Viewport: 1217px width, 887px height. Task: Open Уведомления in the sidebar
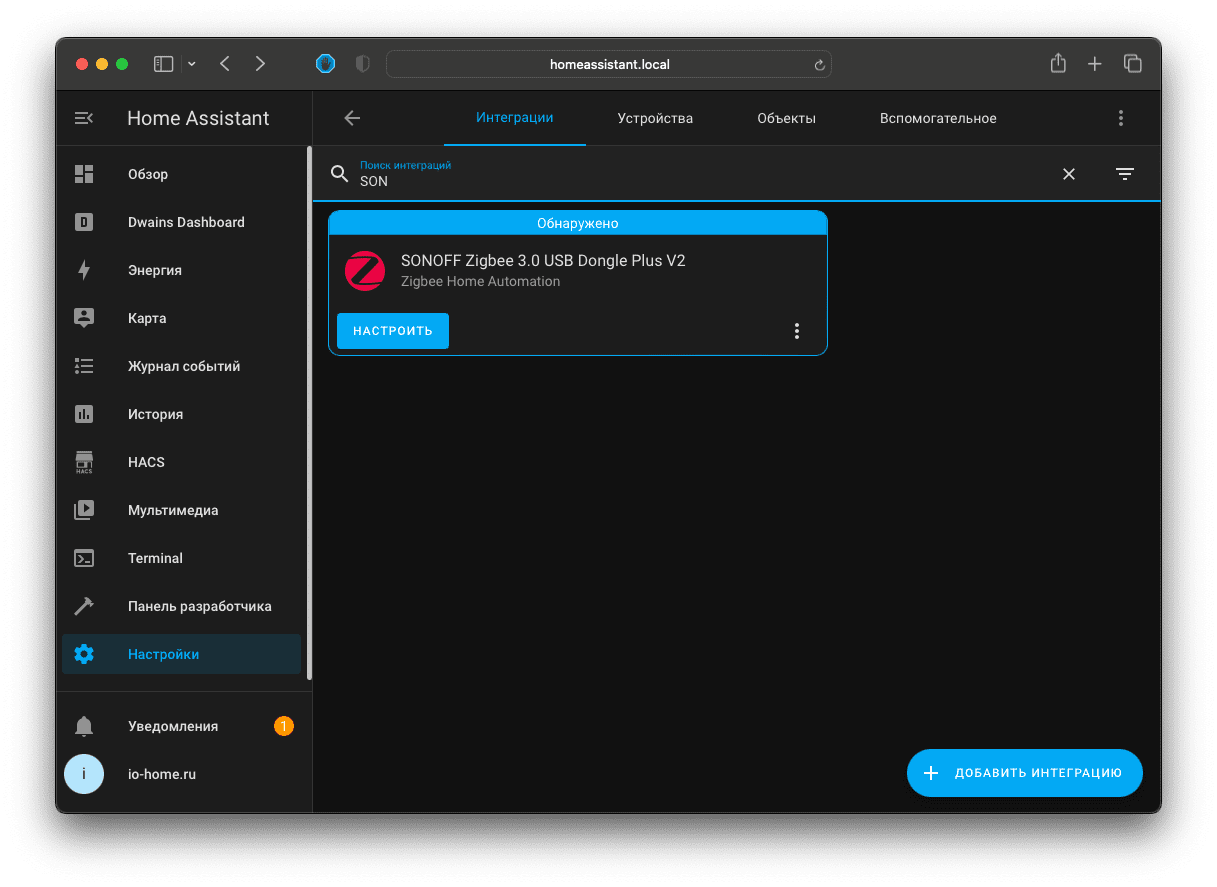[181, 726]
